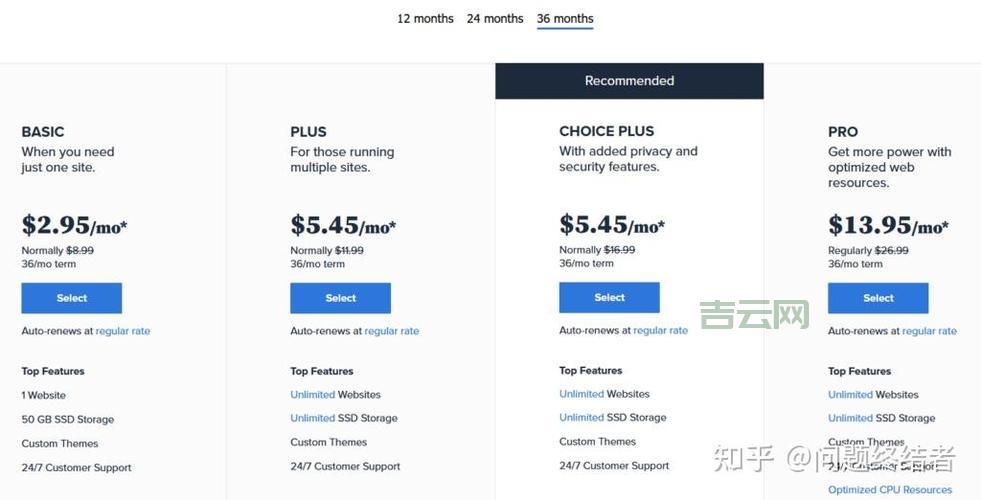
Task: Hit Select for the PRO plan
Action: pyautogui.click(x=878, y=298)
